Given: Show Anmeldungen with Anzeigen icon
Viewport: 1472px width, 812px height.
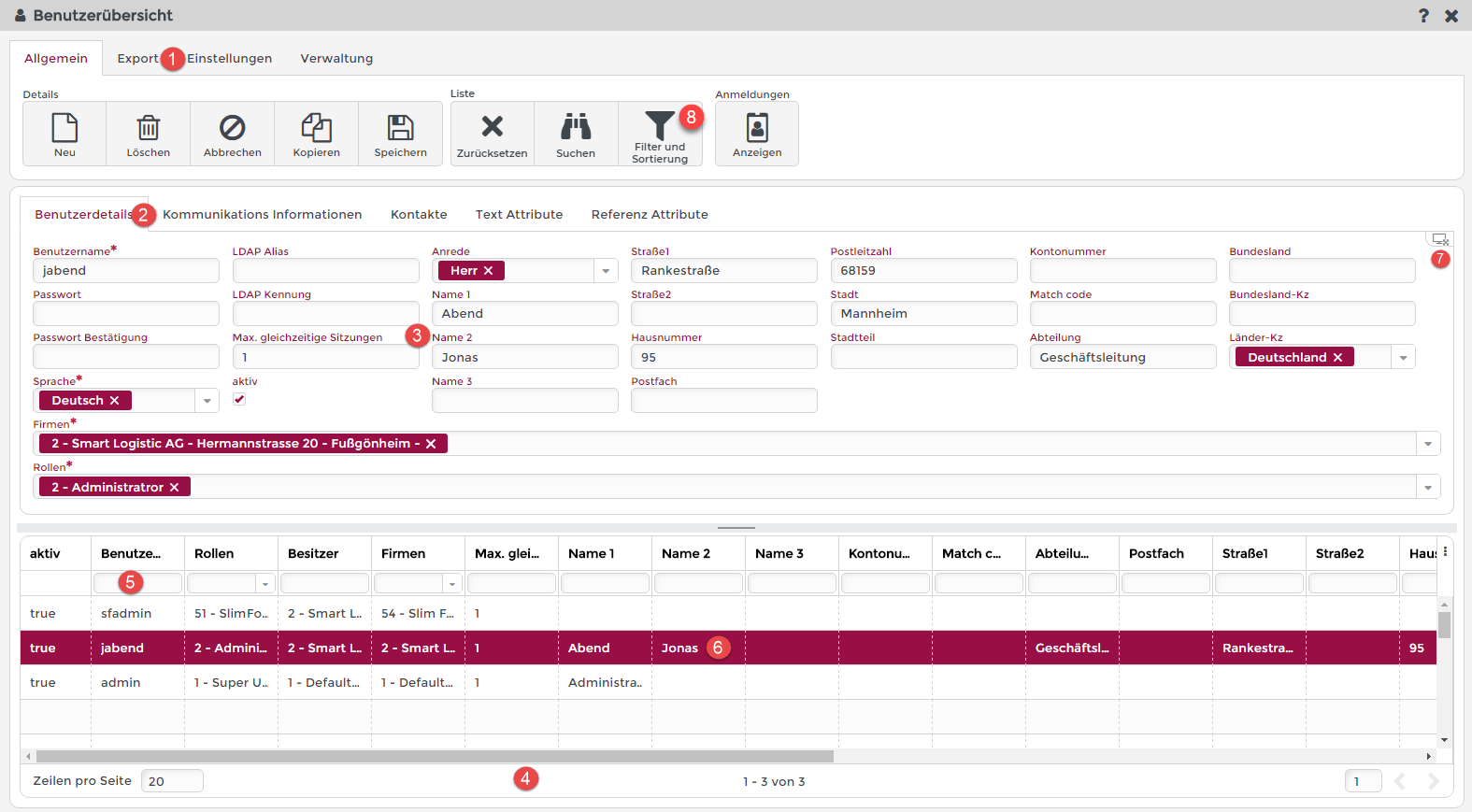Looking at the screenshot, I should point(757,128).
